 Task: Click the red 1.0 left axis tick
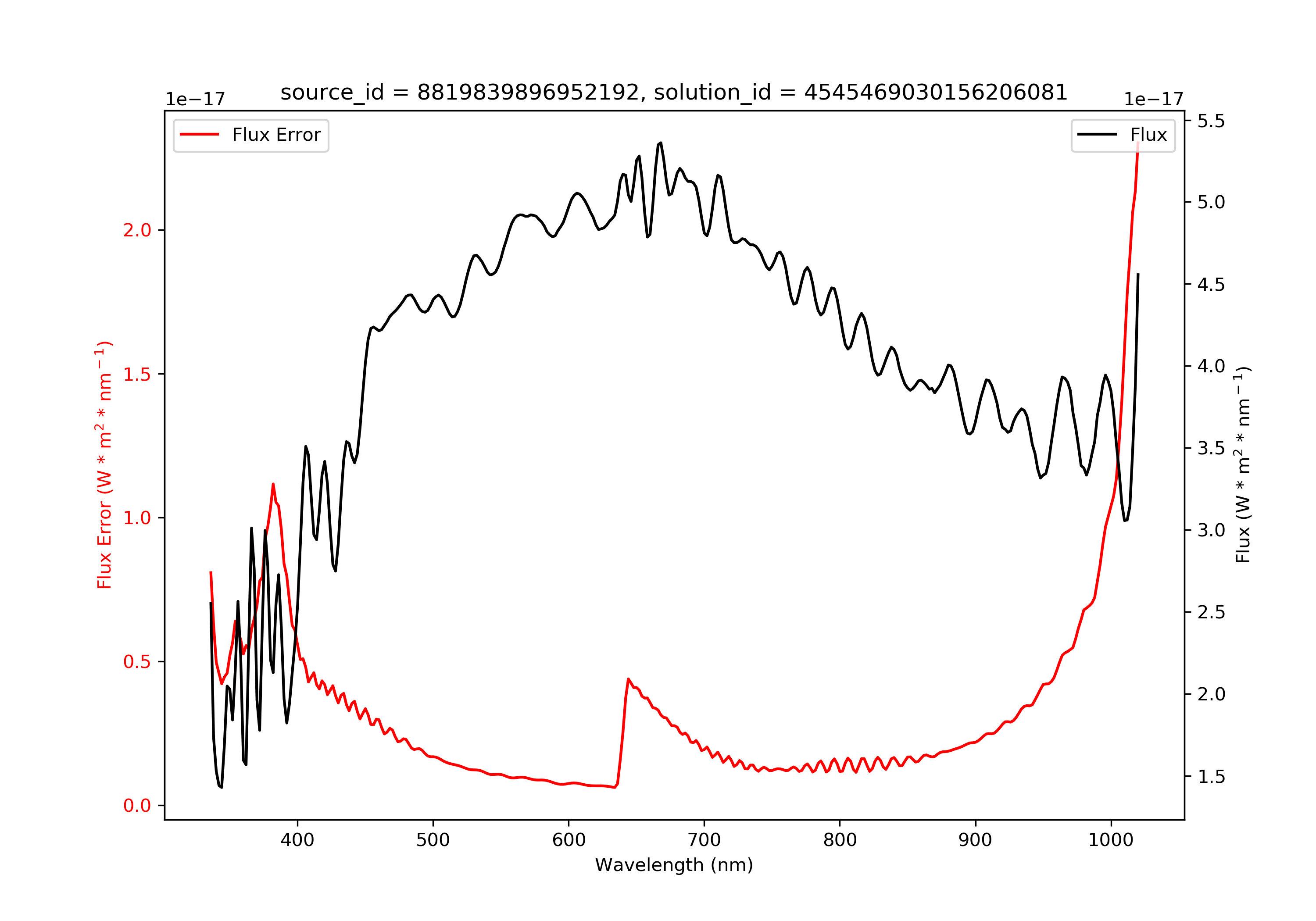point(137,518)
